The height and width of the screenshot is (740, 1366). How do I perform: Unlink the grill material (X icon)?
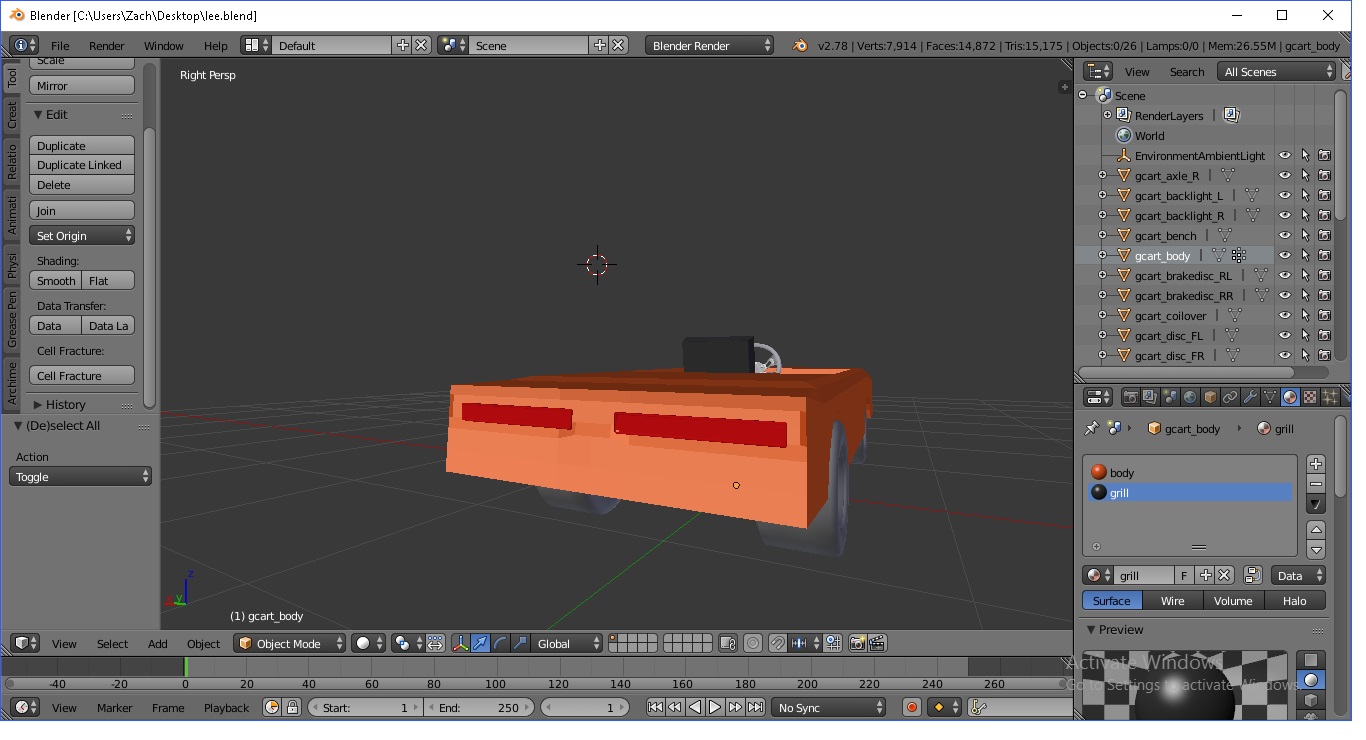1224,575
